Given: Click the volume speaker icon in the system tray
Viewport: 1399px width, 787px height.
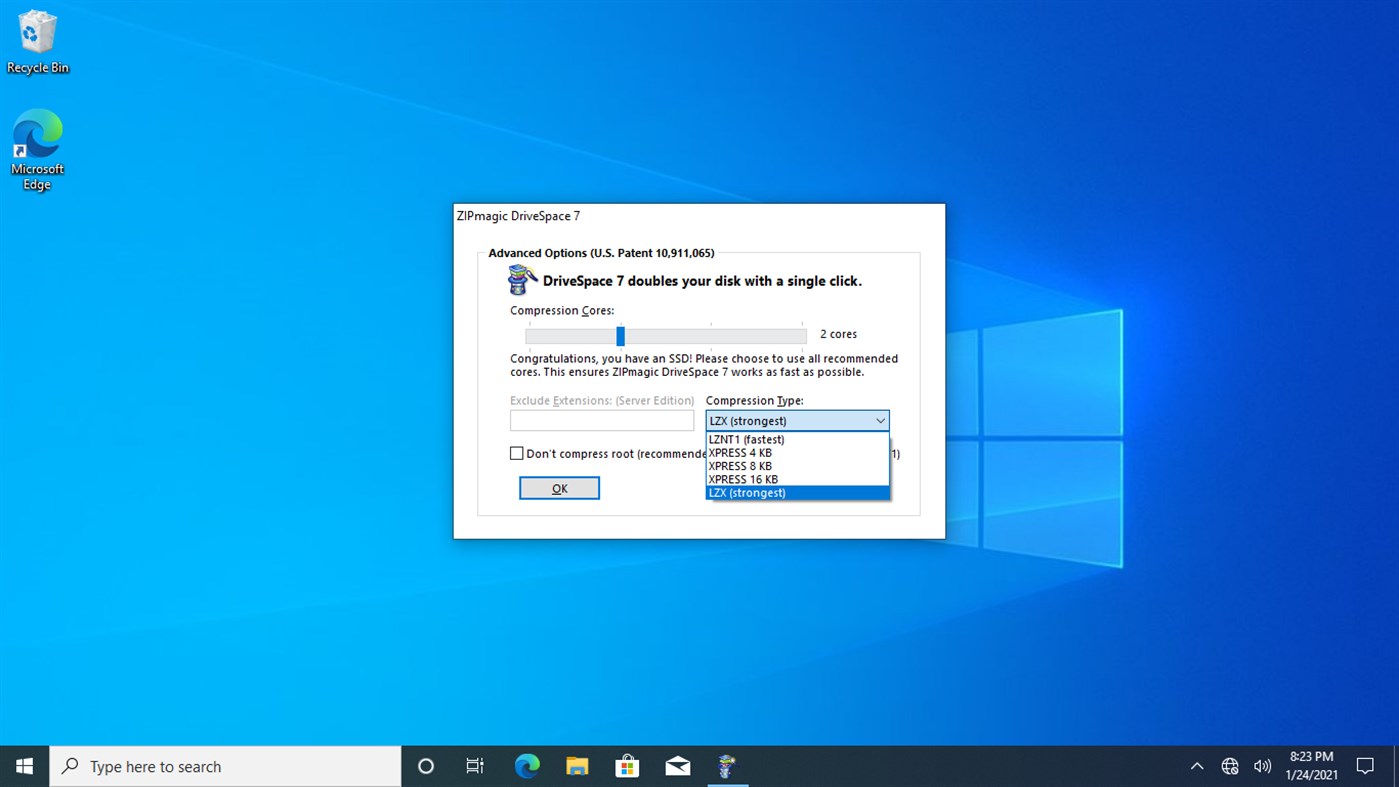Looking at the screenshot, I should tap(1262, 765).
